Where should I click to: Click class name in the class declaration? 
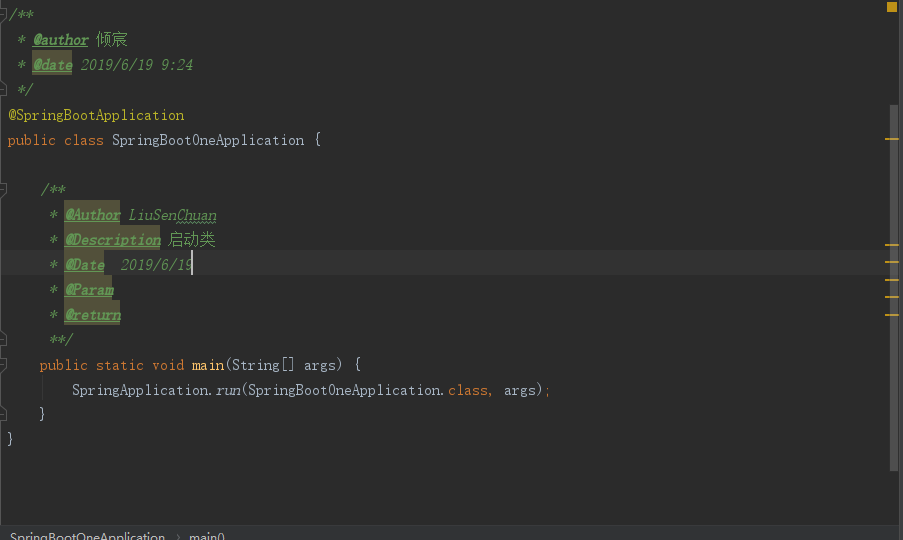coord(208,140)
